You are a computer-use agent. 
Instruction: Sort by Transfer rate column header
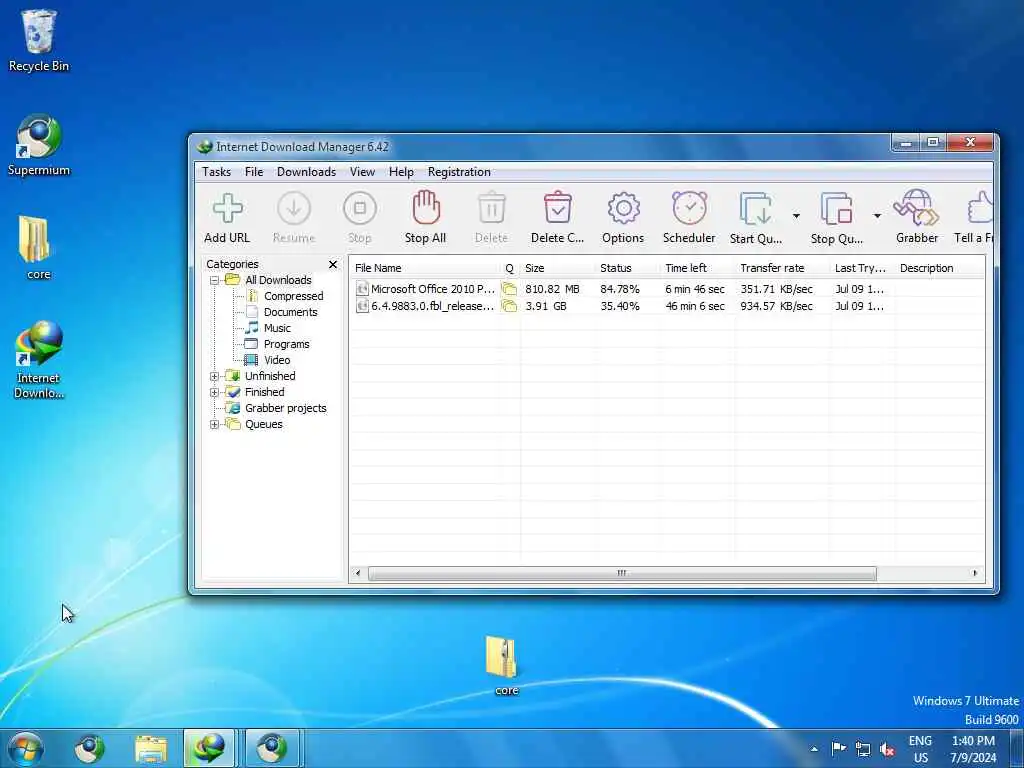point(783,268)
